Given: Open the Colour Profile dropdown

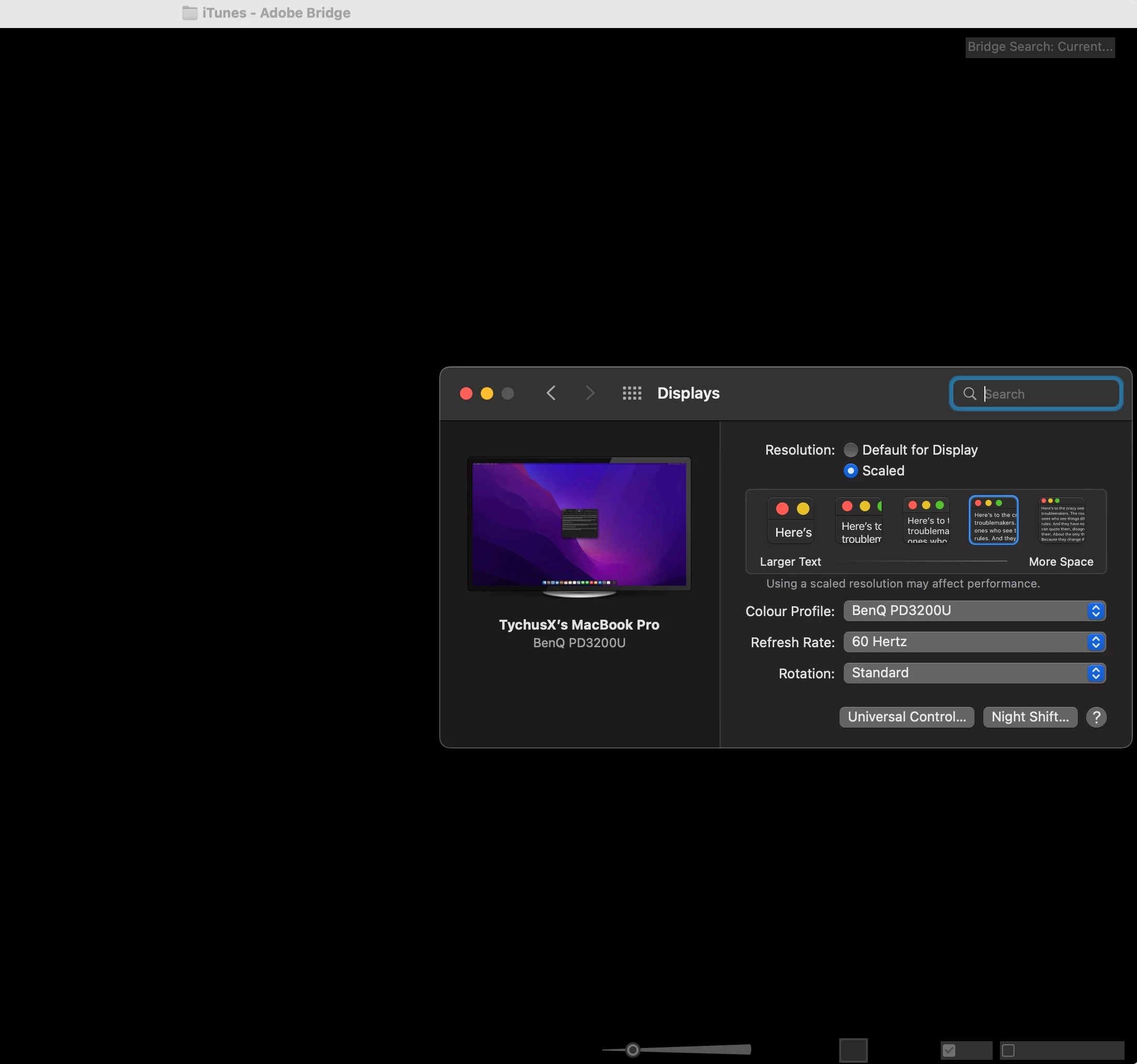Looking at the screenshot, I should click(x=974, y=610).
